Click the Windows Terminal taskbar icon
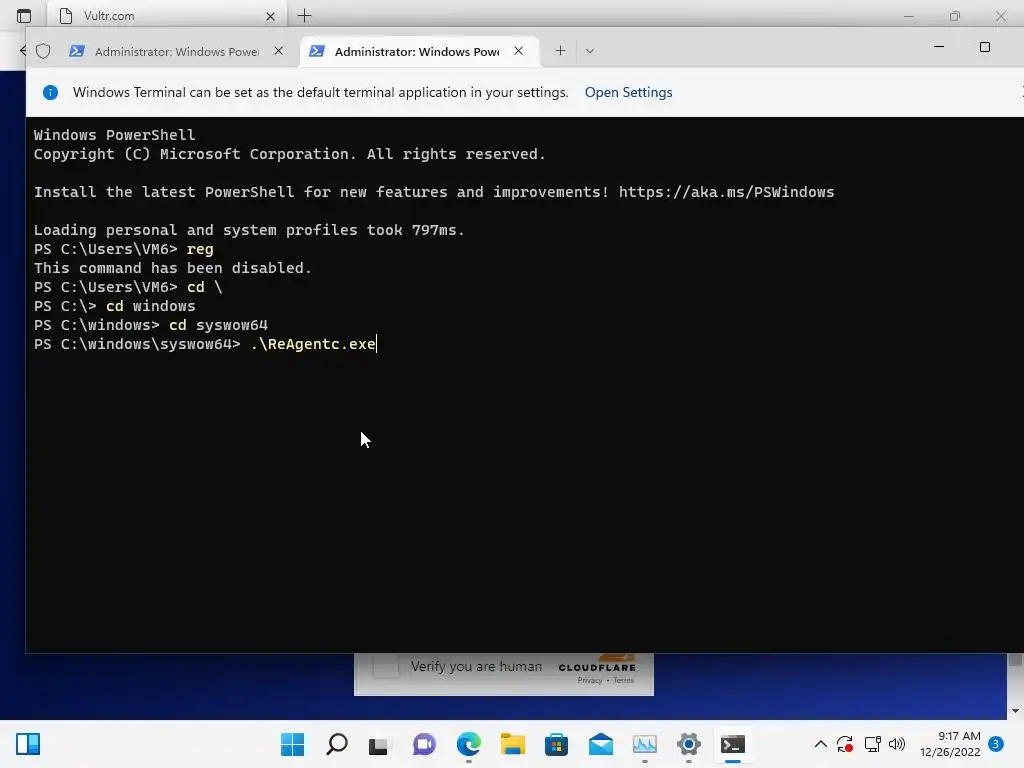 [x=733, y=744]
